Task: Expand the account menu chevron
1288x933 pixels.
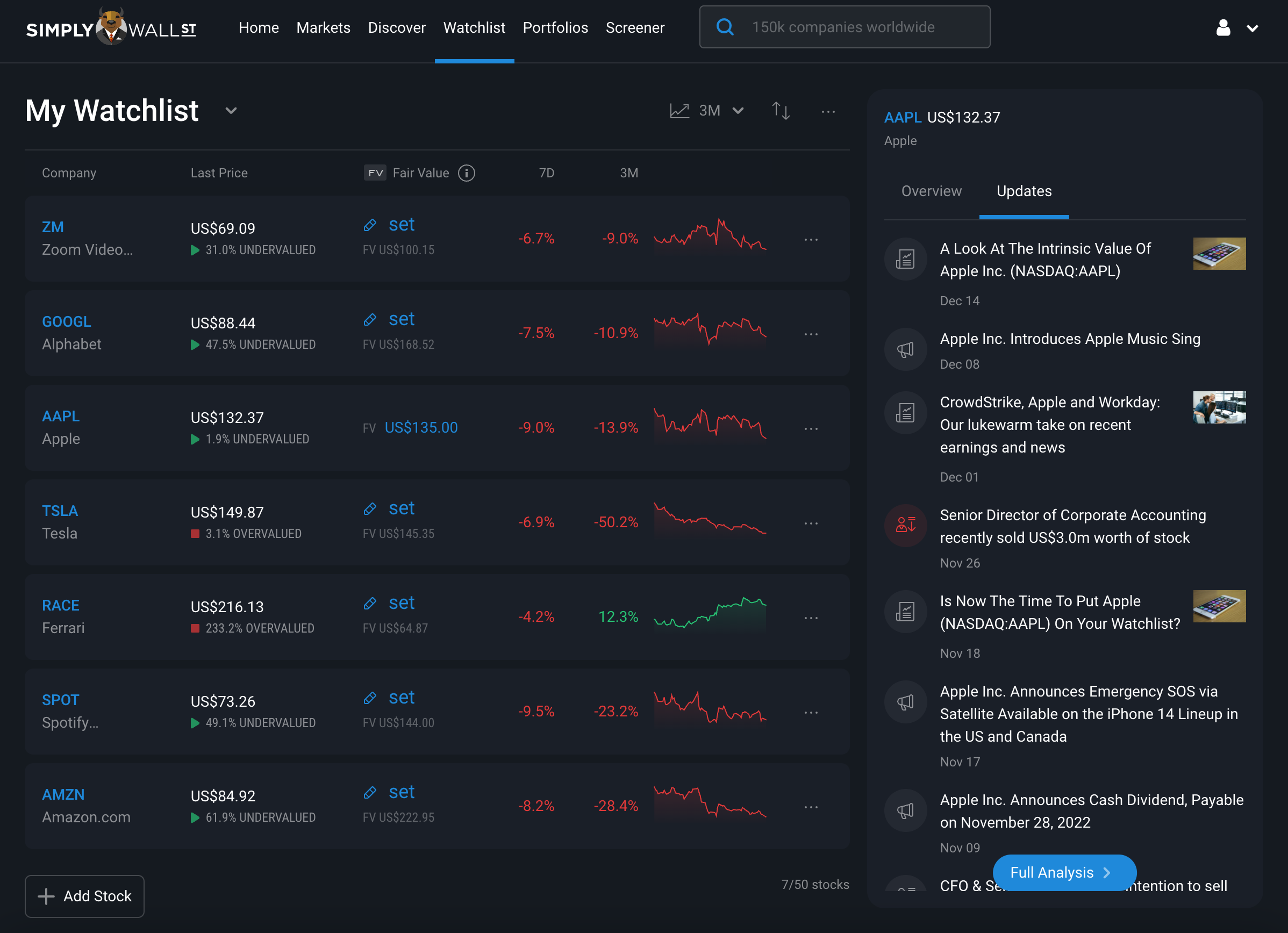Action: [x=1252, y=28]
